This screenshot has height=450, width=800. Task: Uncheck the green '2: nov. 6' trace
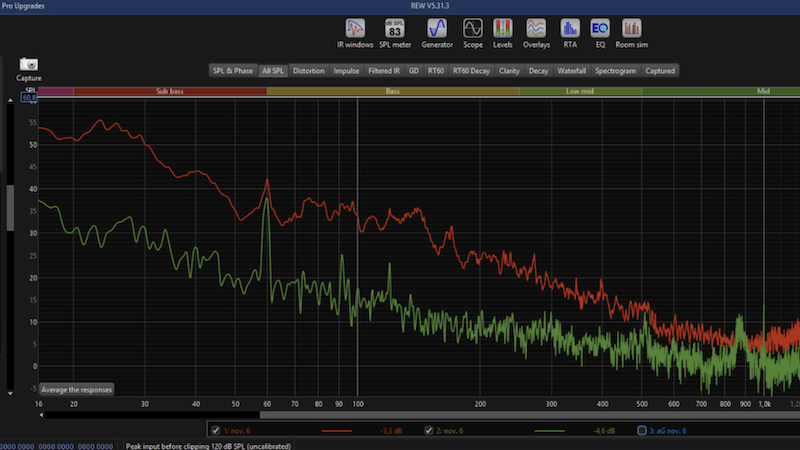tap(428, 430)
